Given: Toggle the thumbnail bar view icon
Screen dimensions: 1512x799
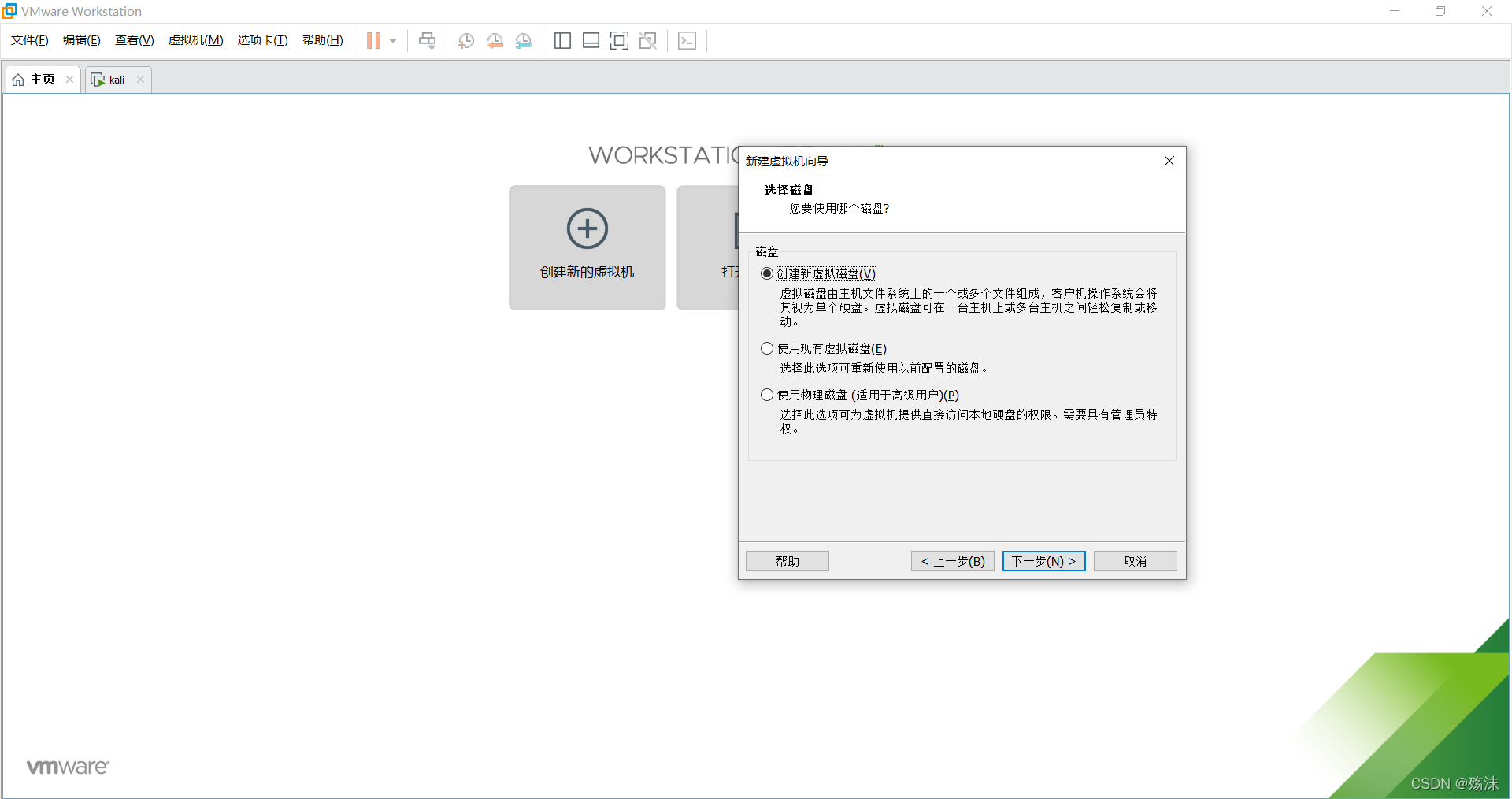Looking at the screenshot, I should click(591, 41).
